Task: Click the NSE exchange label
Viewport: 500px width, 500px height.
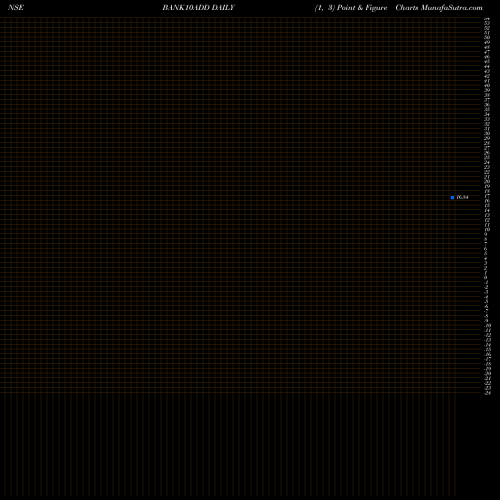Action: (x=16, y=8)
